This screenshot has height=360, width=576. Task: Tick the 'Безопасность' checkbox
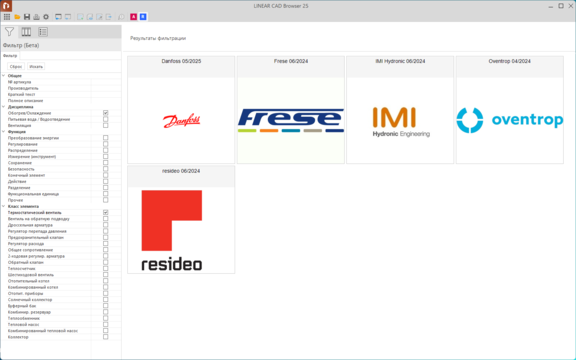(106, 169)
